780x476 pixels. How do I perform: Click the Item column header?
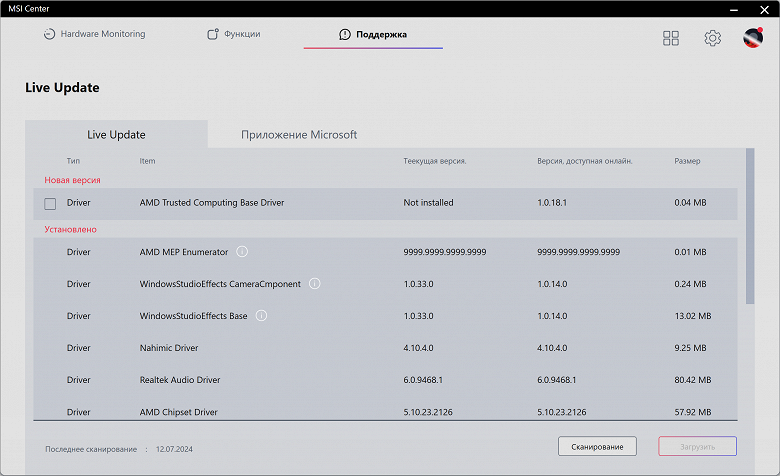click(147, 161)
